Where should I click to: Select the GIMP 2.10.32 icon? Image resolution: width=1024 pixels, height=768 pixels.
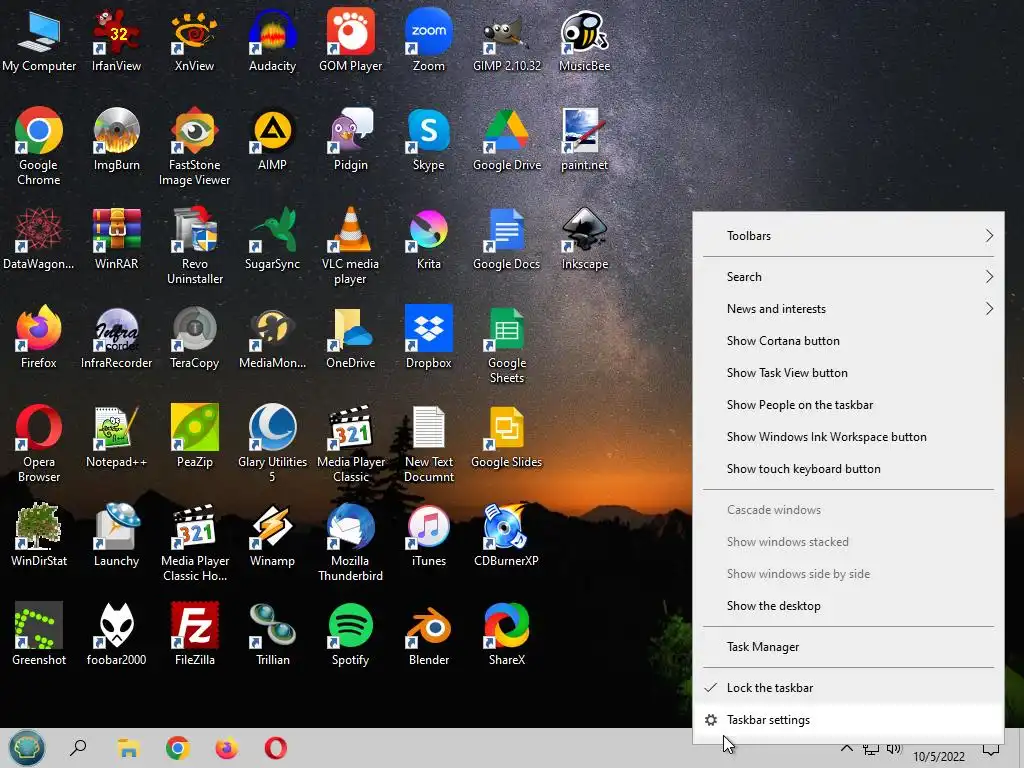507,40
